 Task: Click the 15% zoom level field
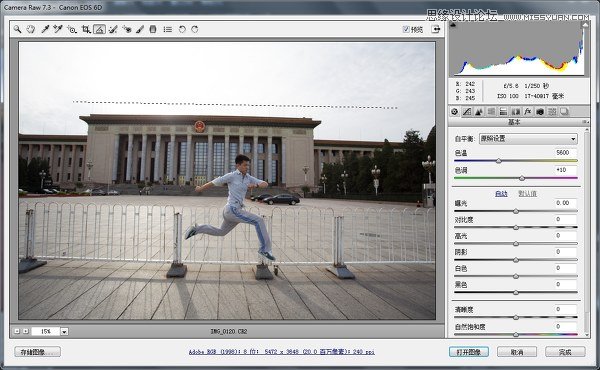click(x=46, y=331)
